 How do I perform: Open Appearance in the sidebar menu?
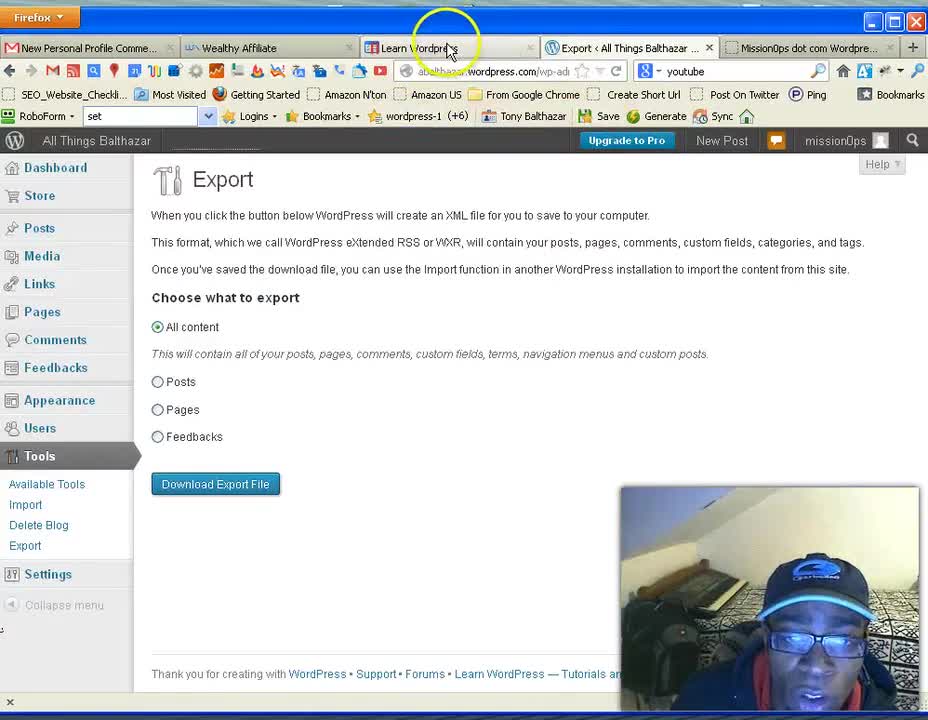[59, 400]
